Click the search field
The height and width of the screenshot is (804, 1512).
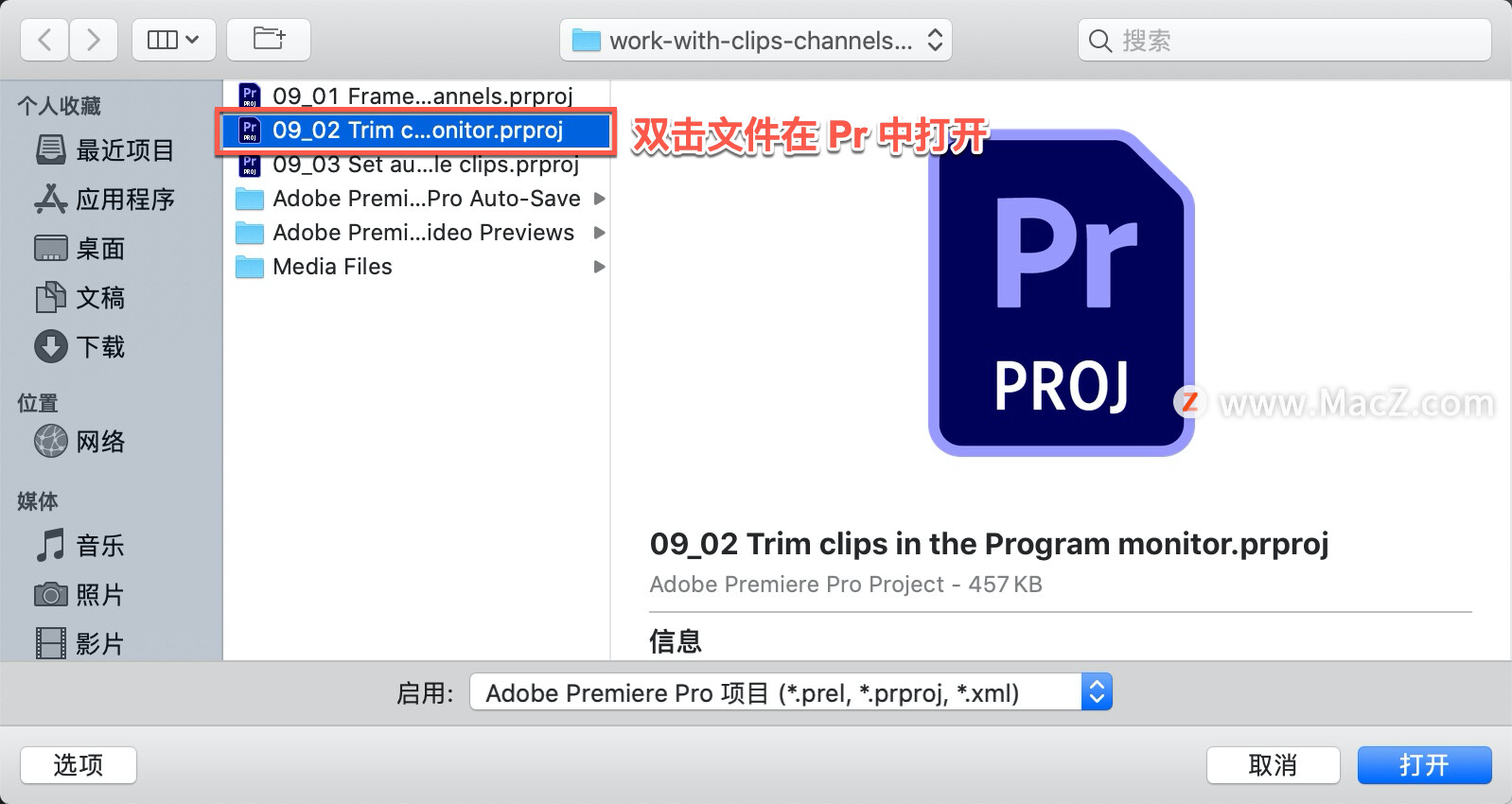point(1285,41)
